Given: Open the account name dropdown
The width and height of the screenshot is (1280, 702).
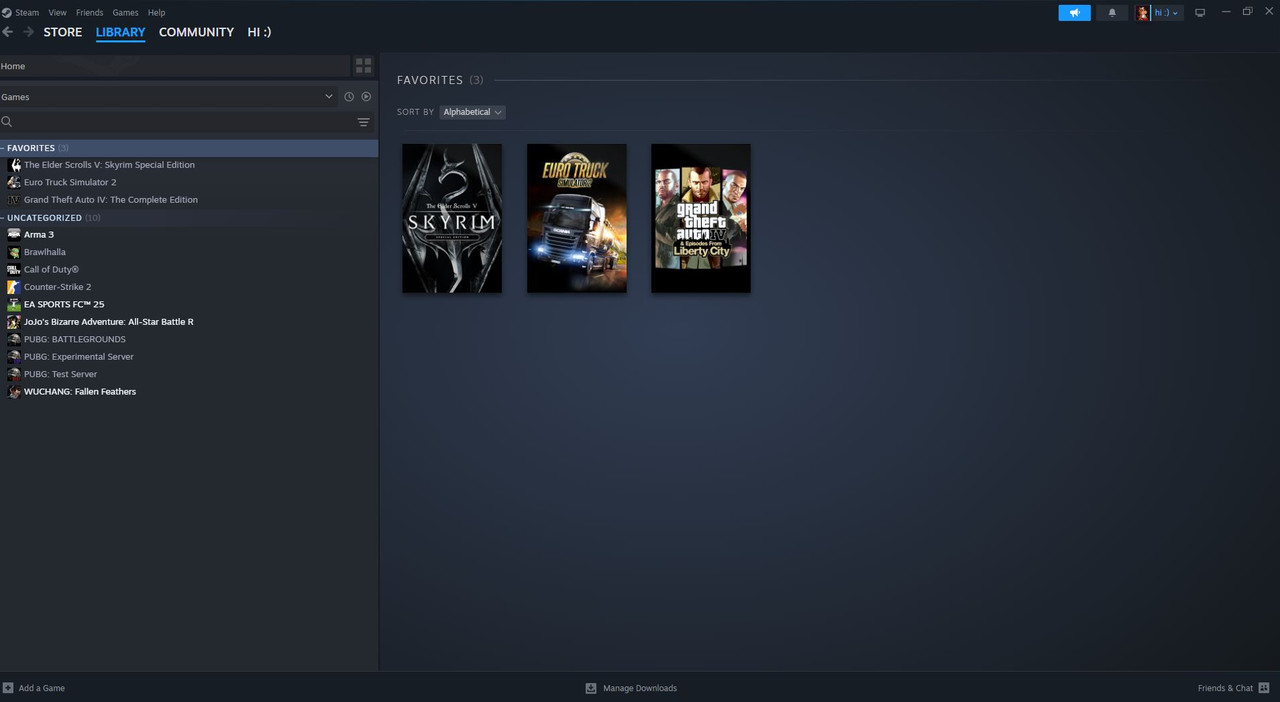Looking at the screenshot, I should (x=1167, y=13).
